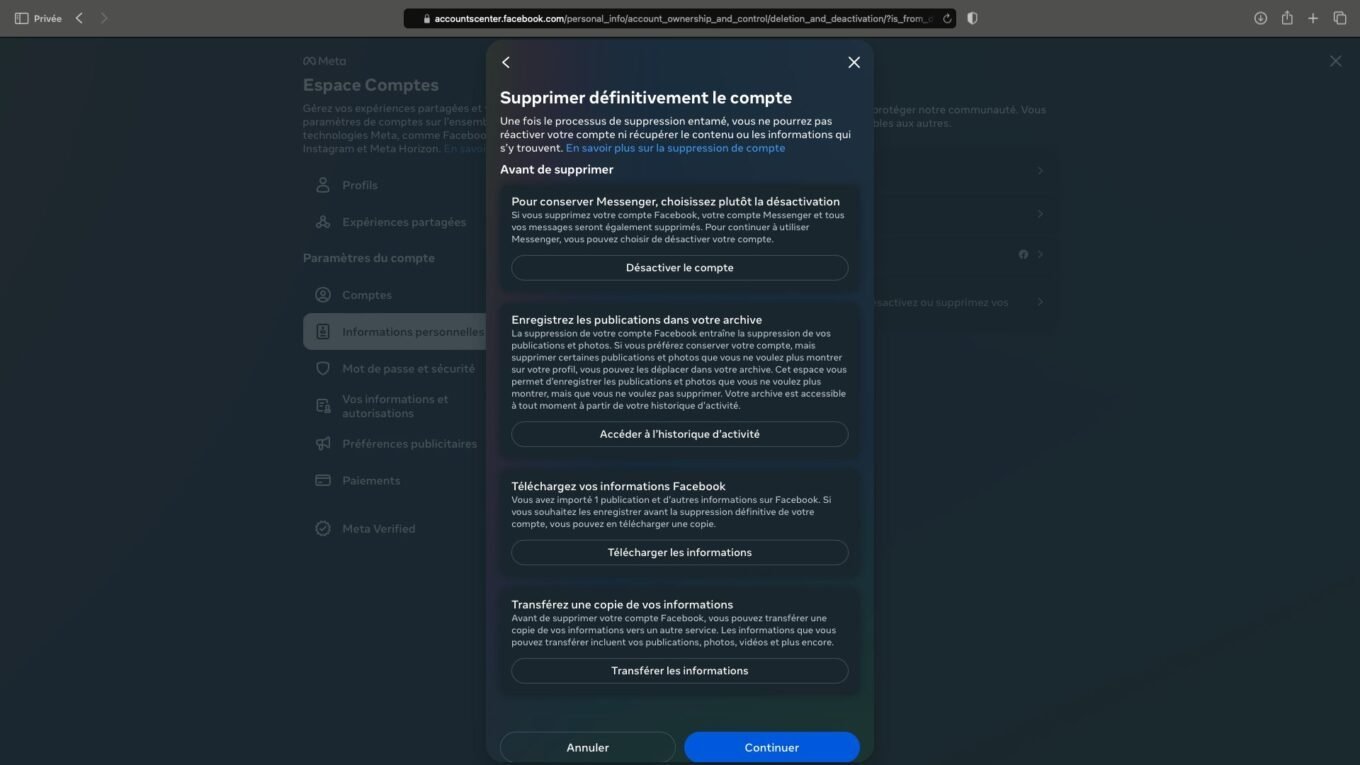Image resolution: width=1360 pixels, height=765 pixels.
Task: Click the Supprimer définitivement le compte heading
Action: (646, 98)
